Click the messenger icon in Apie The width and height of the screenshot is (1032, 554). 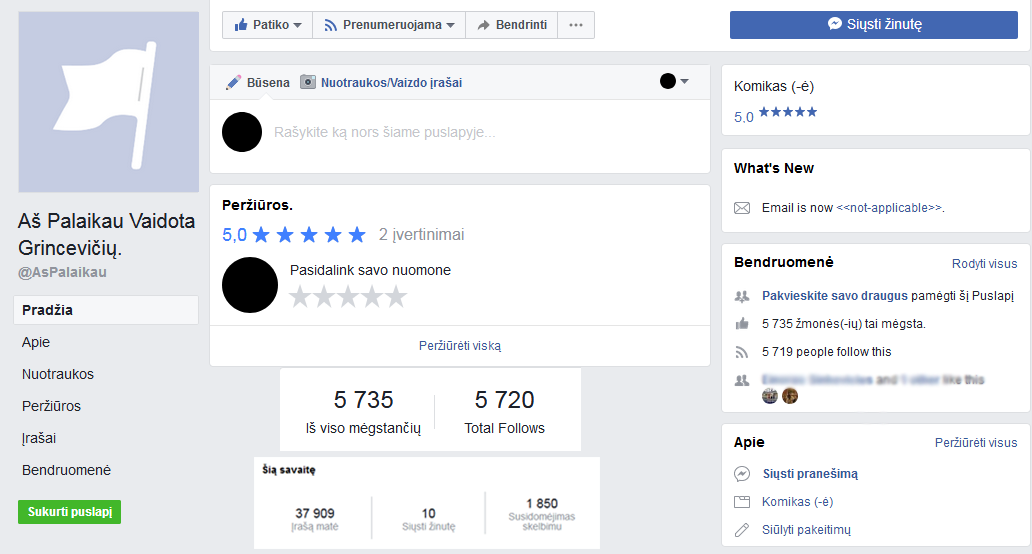point(742,474)
